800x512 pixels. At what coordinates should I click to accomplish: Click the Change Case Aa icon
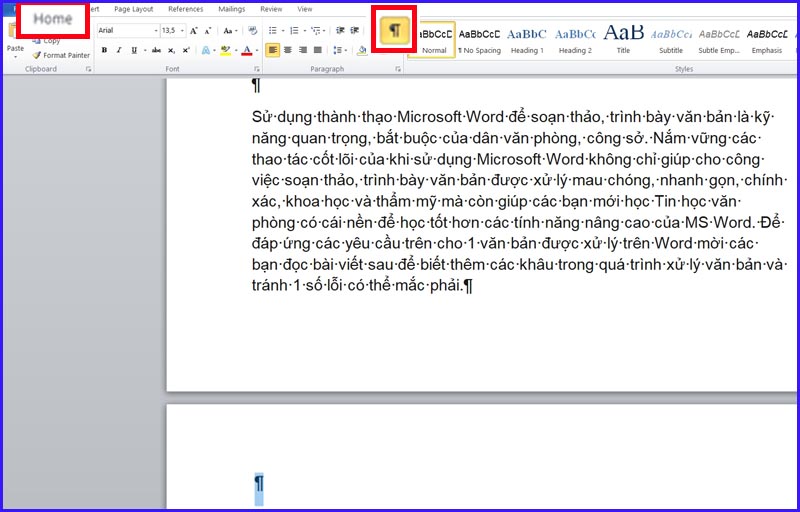pos(228,31)
